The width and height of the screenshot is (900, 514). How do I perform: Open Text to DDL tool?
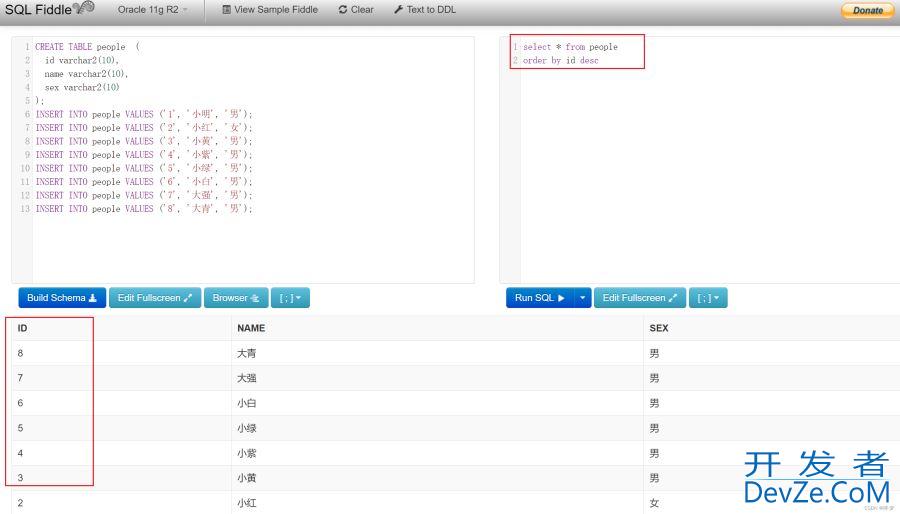point(425,10)
